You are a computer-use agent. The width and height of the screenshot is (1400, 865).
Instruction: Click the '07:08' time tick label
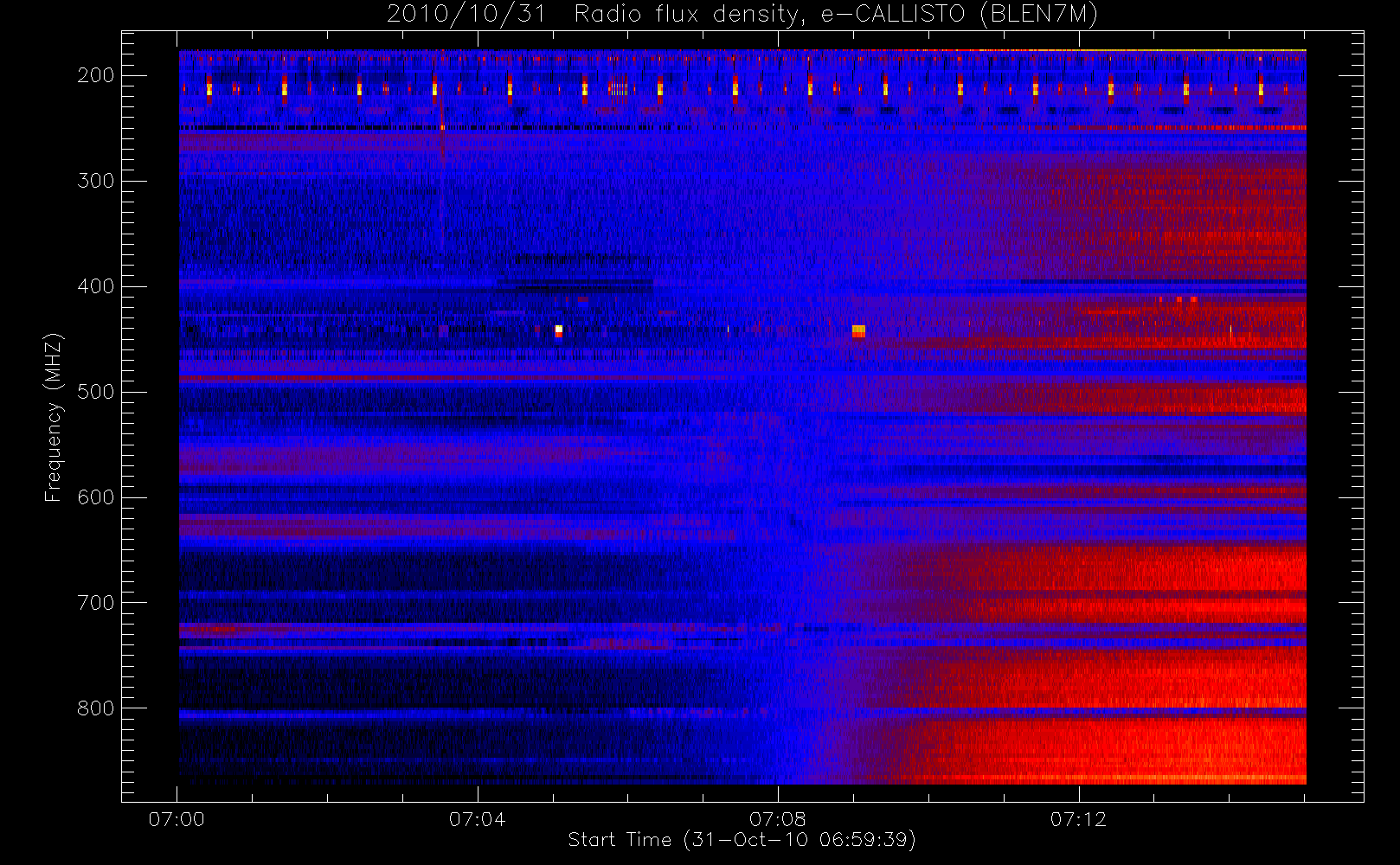[x=777, y=819]
